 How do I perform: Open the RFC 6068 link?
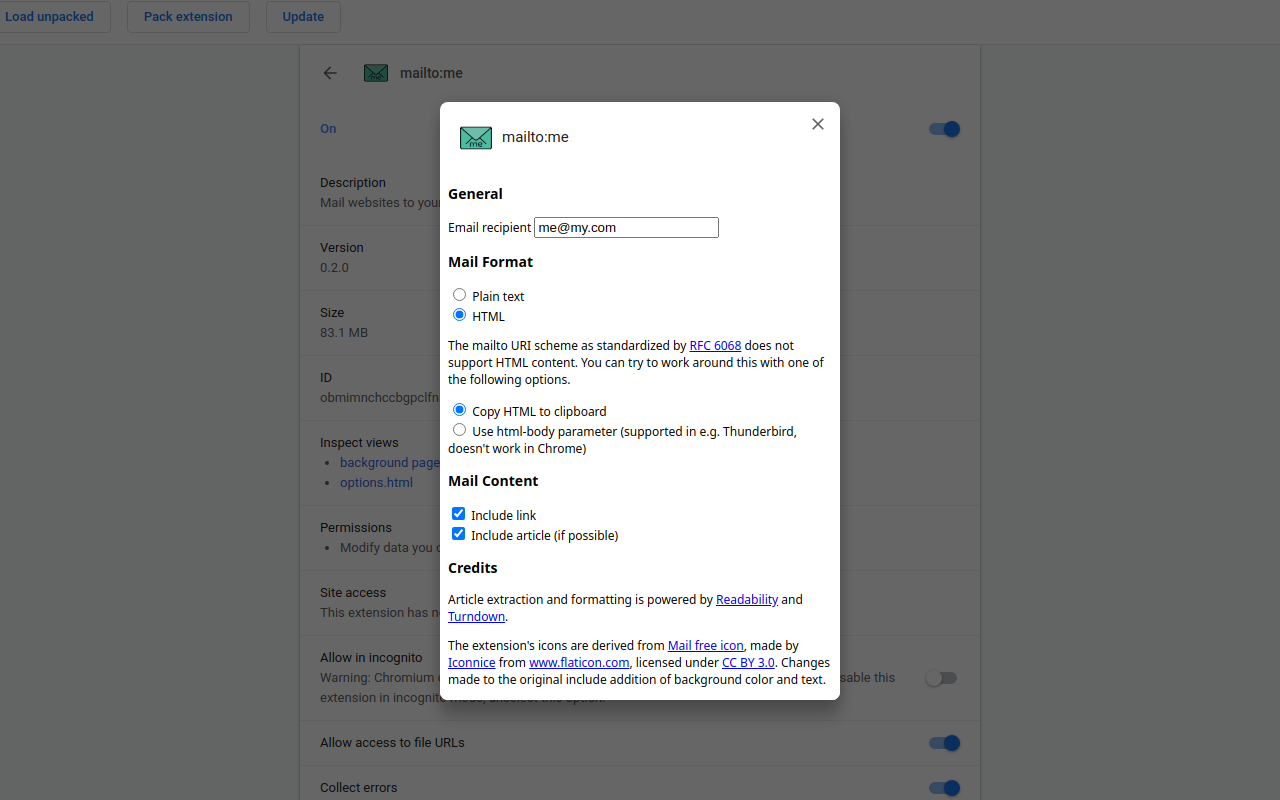click(715, 345)
